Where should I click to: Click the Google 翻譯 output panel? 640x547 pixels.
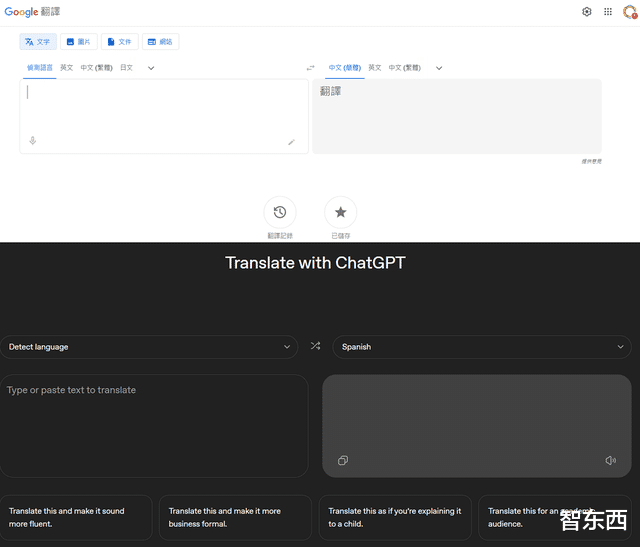click(457, 116)
